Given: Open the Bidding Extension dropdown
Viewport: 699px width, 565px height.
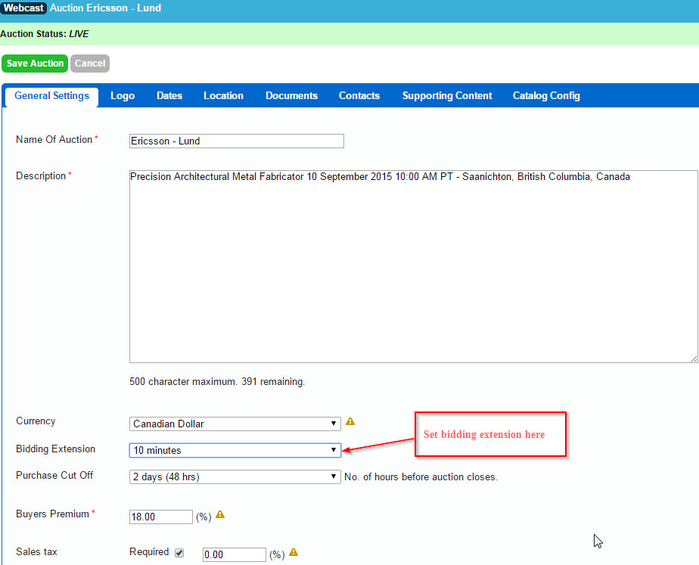Looking at the screenshot, I should 235,450.
